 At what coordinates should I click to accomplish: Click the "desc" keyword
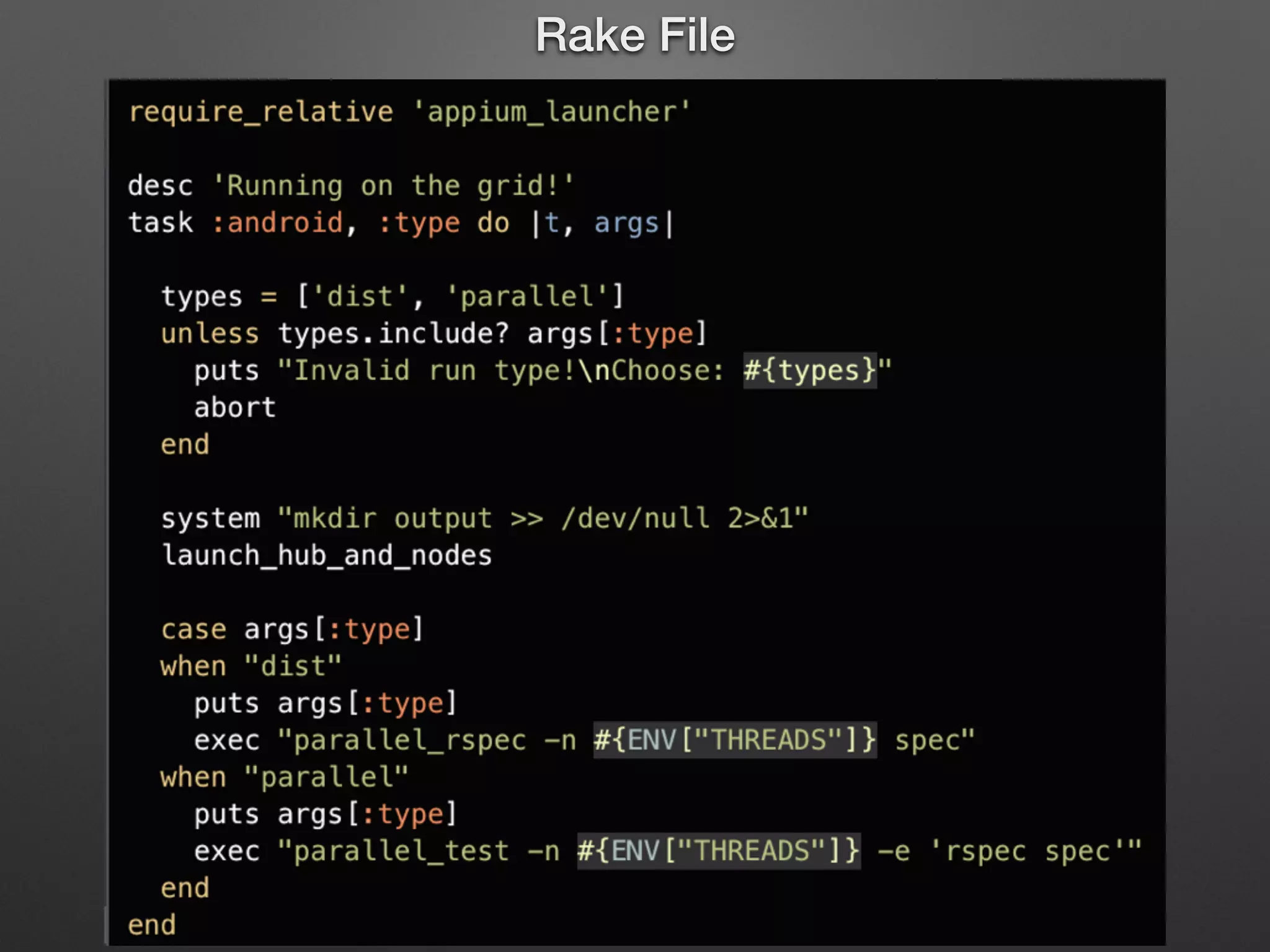pyautogui.click(x=161, y=185)
